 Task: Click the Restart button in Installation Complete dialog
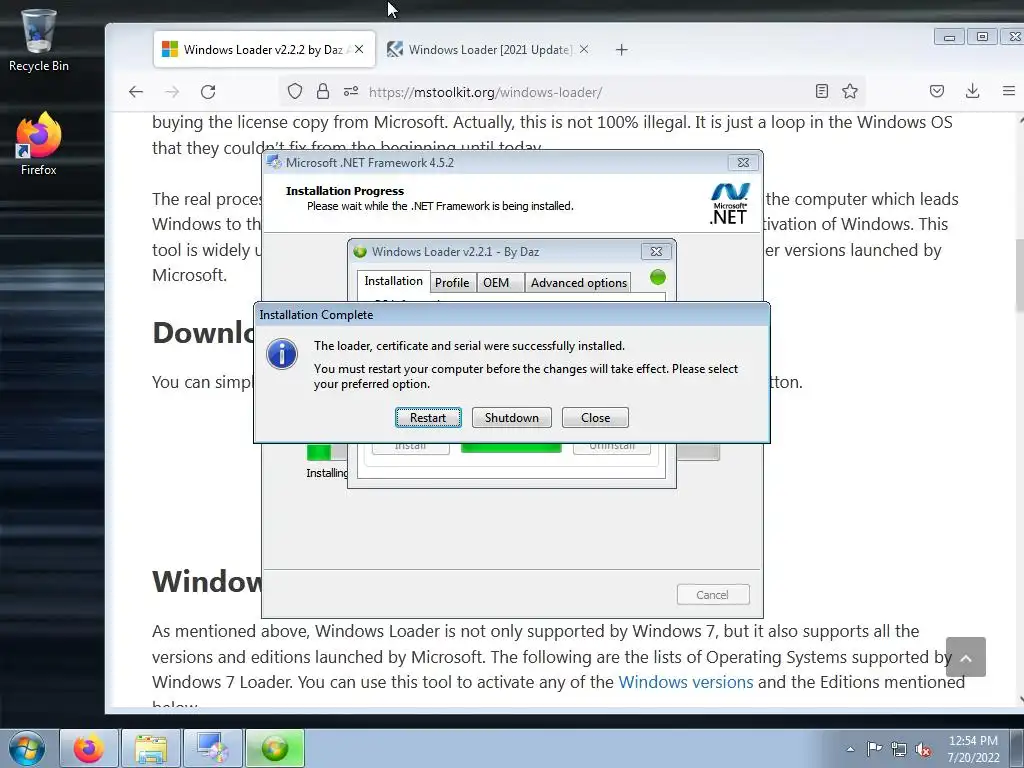click(x=428, y=418)
